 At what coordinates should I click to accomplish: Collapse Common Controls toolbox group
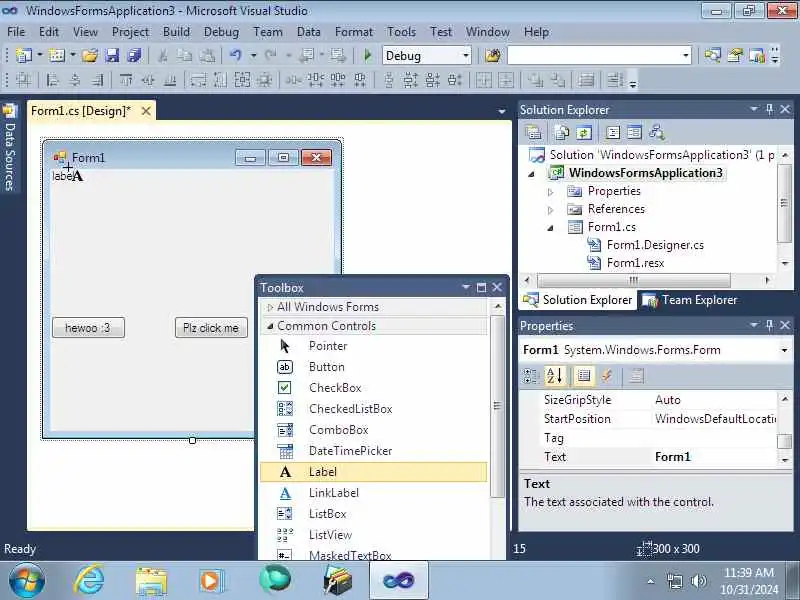coord(270,326)
